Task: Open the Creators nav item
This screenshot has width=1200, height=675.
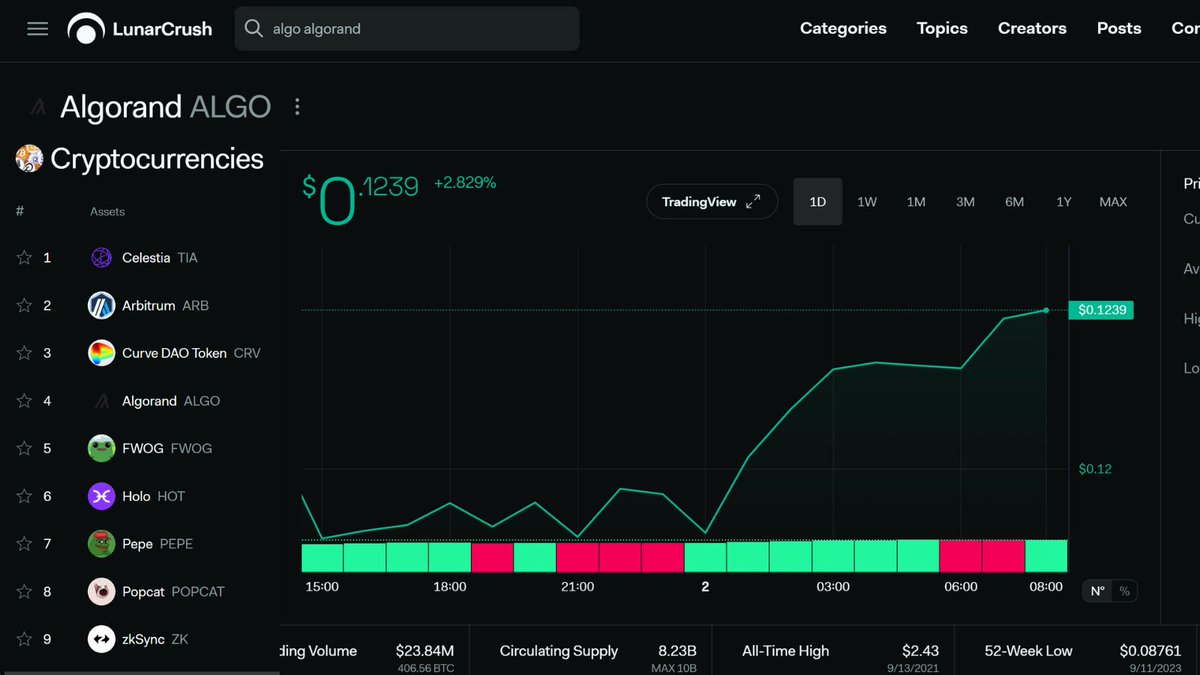Action: pyautogui.click(x=1032, y=28)
